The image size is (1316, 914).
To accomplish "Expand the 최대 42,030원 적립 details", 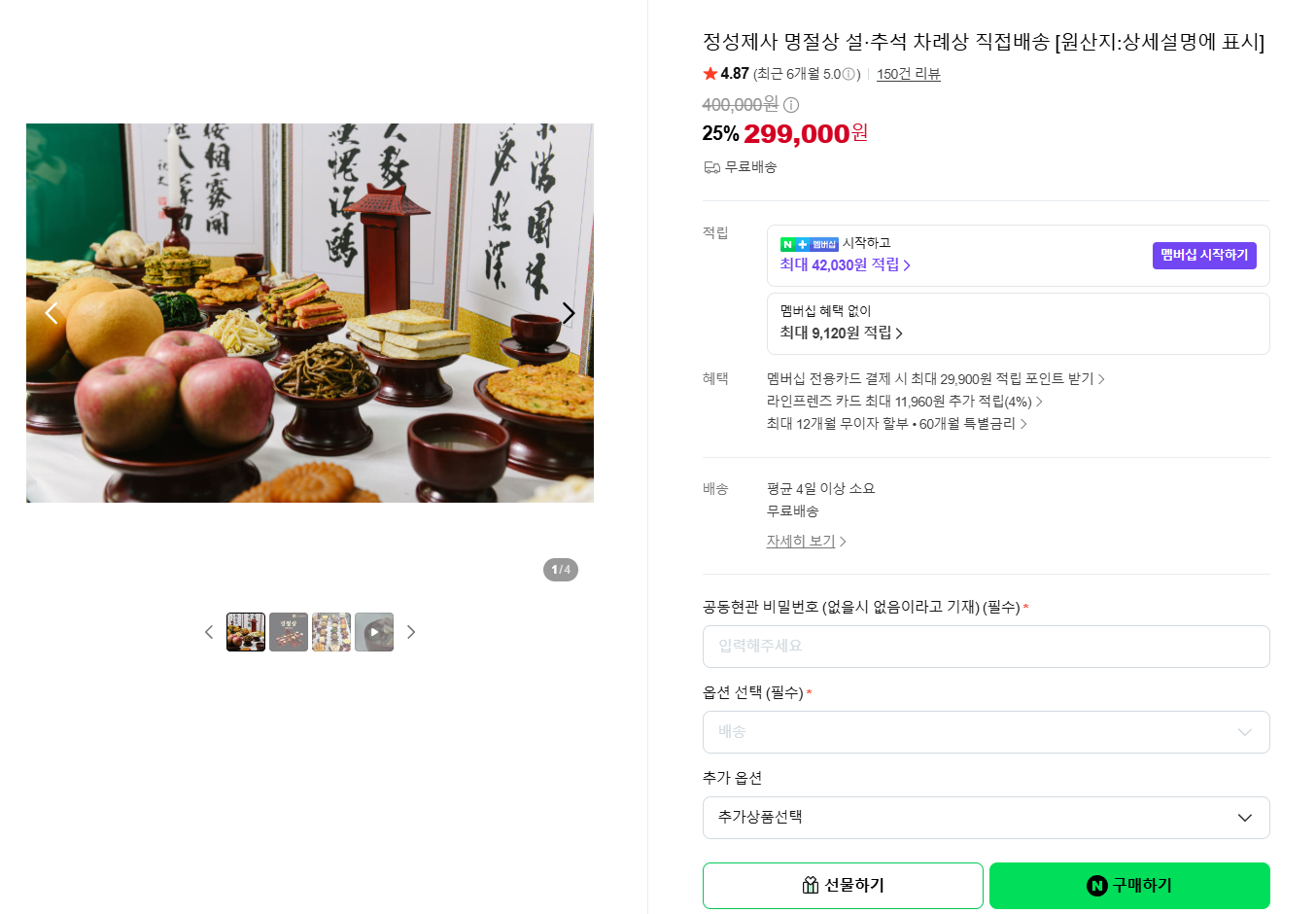I will tap(846, 264).
